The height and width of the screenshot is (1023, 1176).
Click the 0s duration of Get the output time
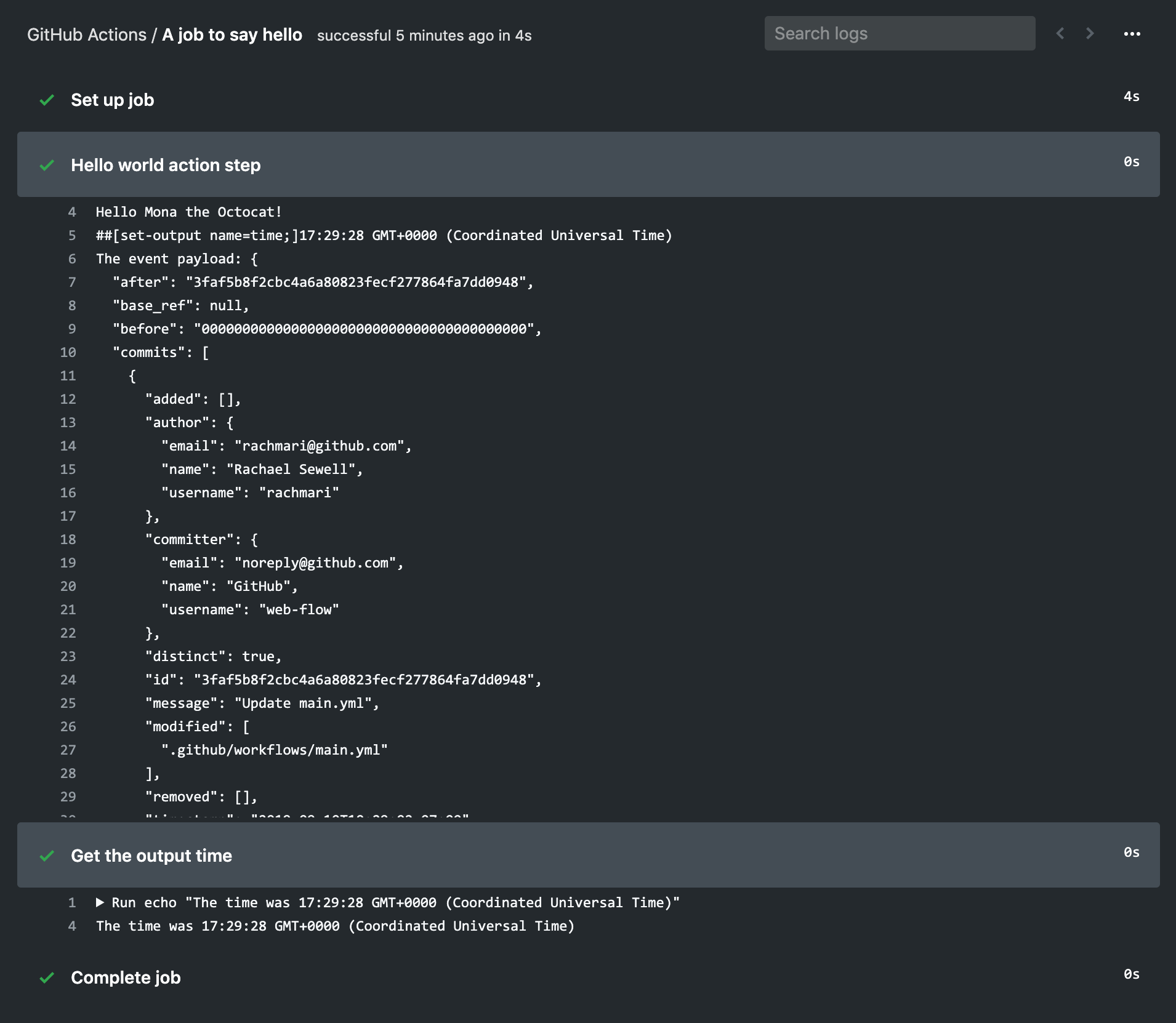(1132, 852)
